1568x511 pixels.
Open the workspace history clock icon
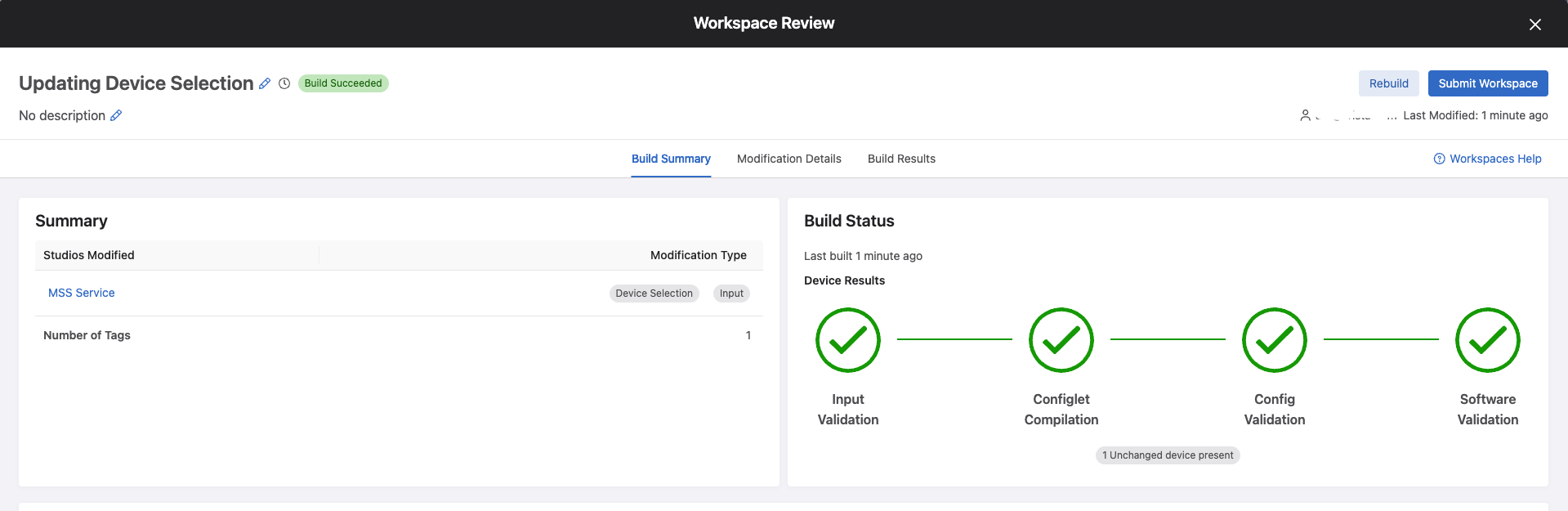(x=284, y=83)
